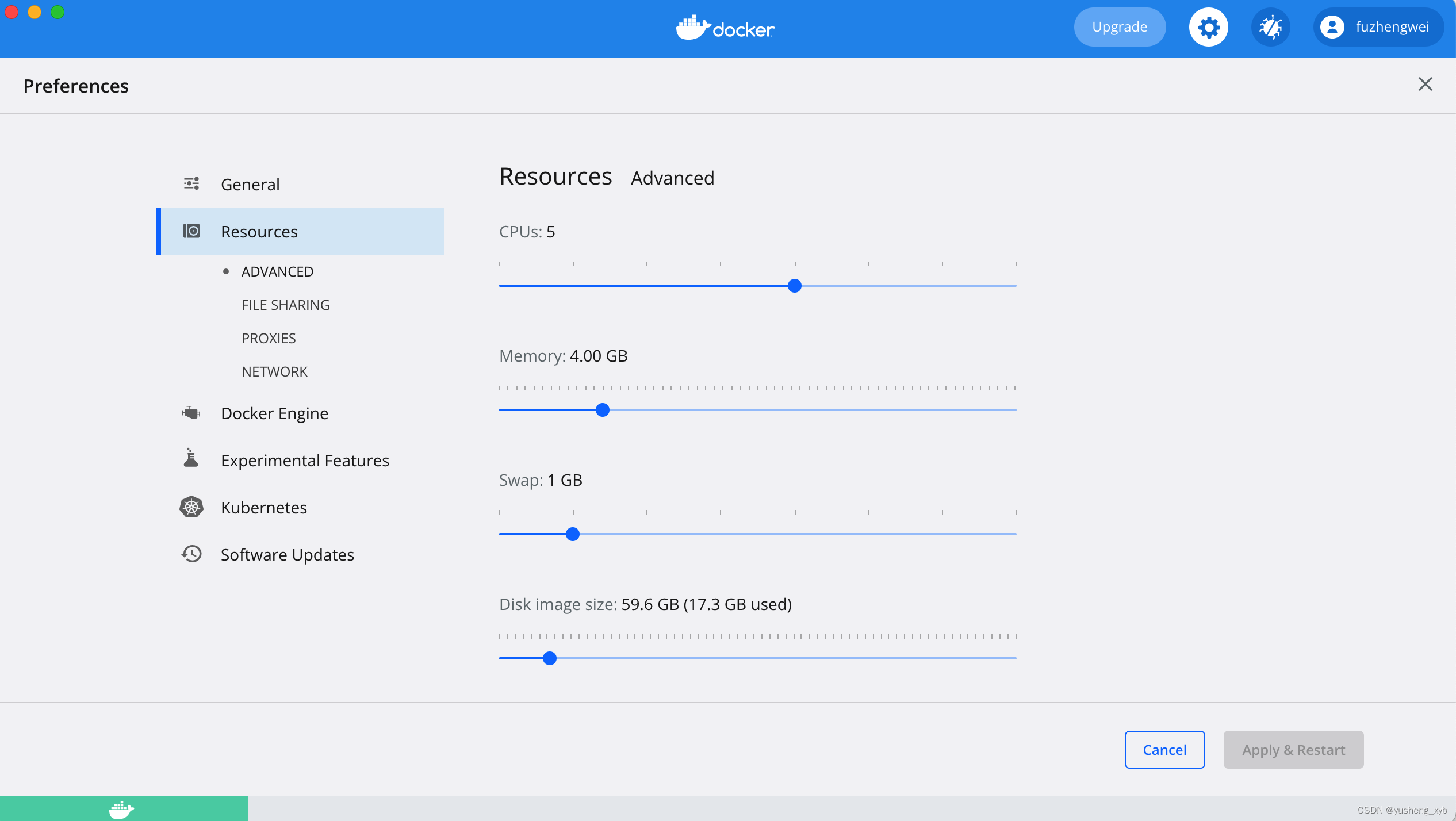Select the ADVANCED sub-item
Image resolution: width=1456 pixels, height=821 pixels.
[x=277, y=271]
